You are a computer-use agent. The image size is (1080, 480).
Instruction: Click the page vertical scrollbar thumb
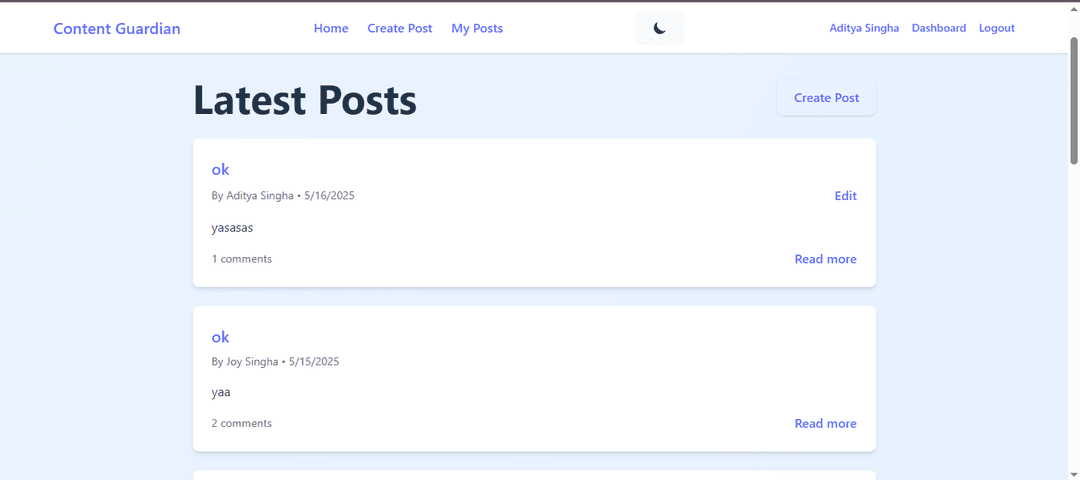point(1074,101)
